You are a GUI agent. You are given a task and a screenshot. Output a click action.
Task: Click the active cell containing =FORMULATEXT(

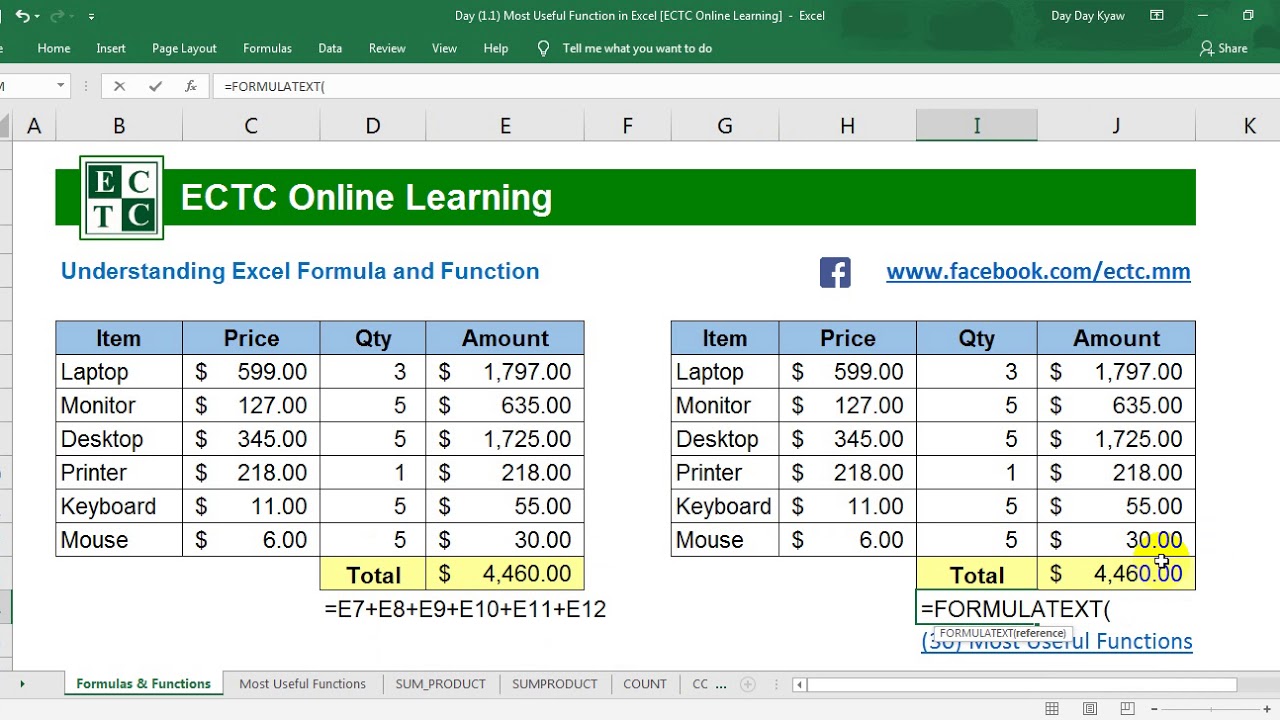(977, 608)
